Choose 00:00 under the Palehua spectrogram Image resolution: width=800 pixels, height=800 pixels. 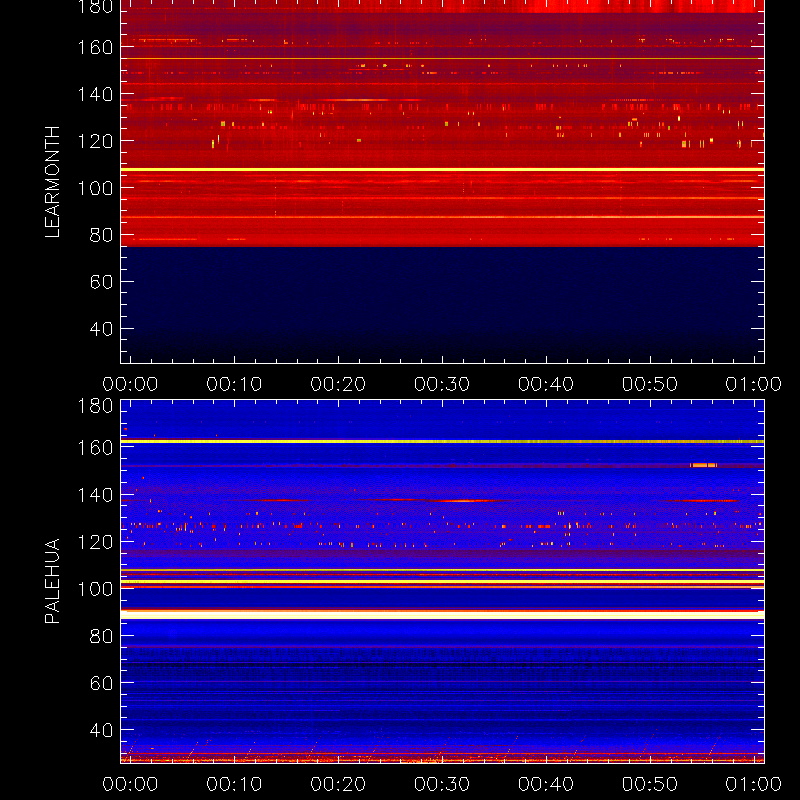click(130, 784)
